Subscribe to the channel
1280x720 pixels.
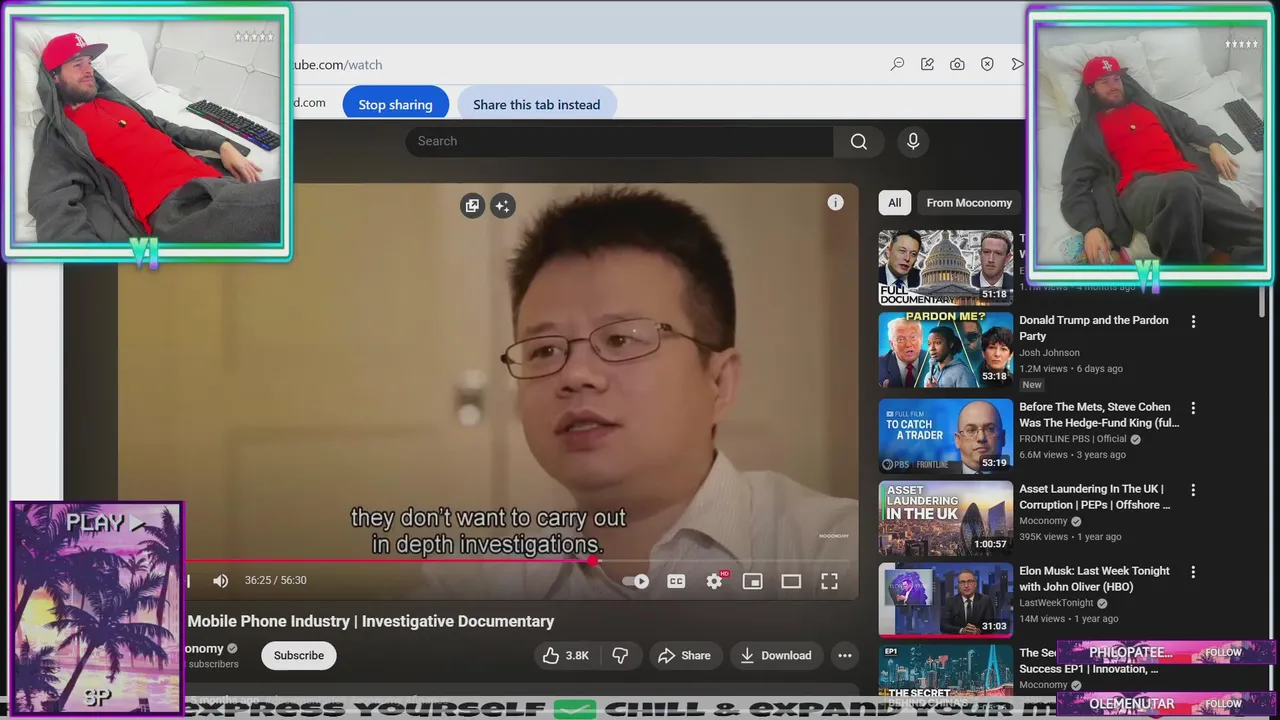pyautogui.click(x=299, y=656)
